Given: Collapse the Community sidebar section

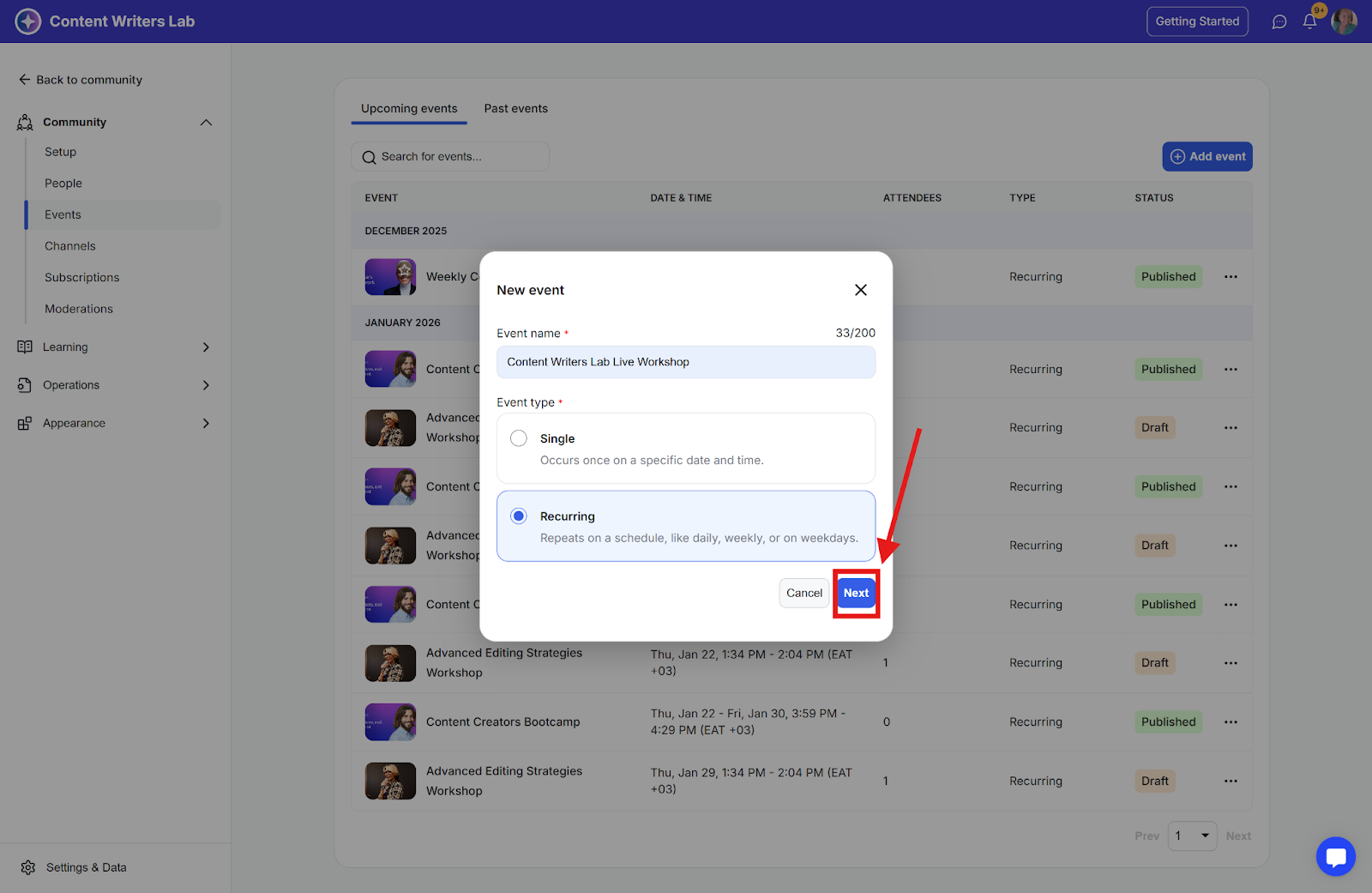Looking at the screenshot, I should (x=206, y=123).
